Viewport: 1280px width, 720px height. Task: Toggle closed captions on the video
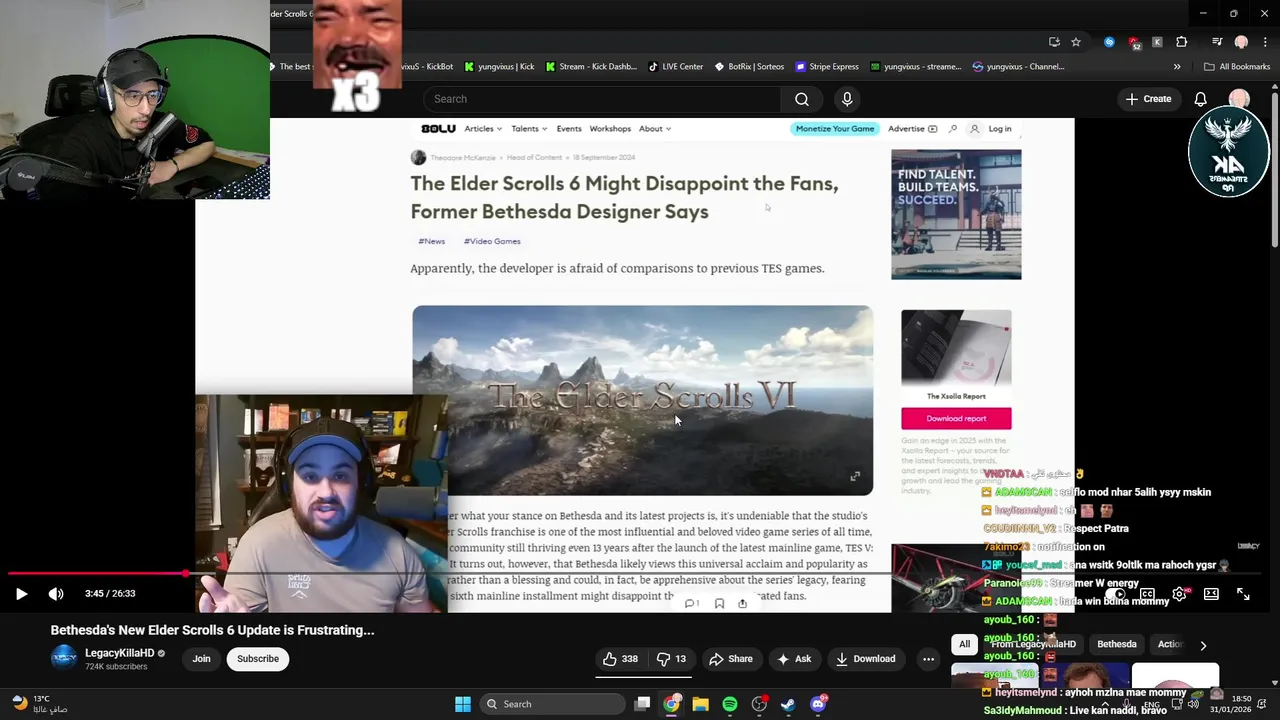[x=1148, y=594]
